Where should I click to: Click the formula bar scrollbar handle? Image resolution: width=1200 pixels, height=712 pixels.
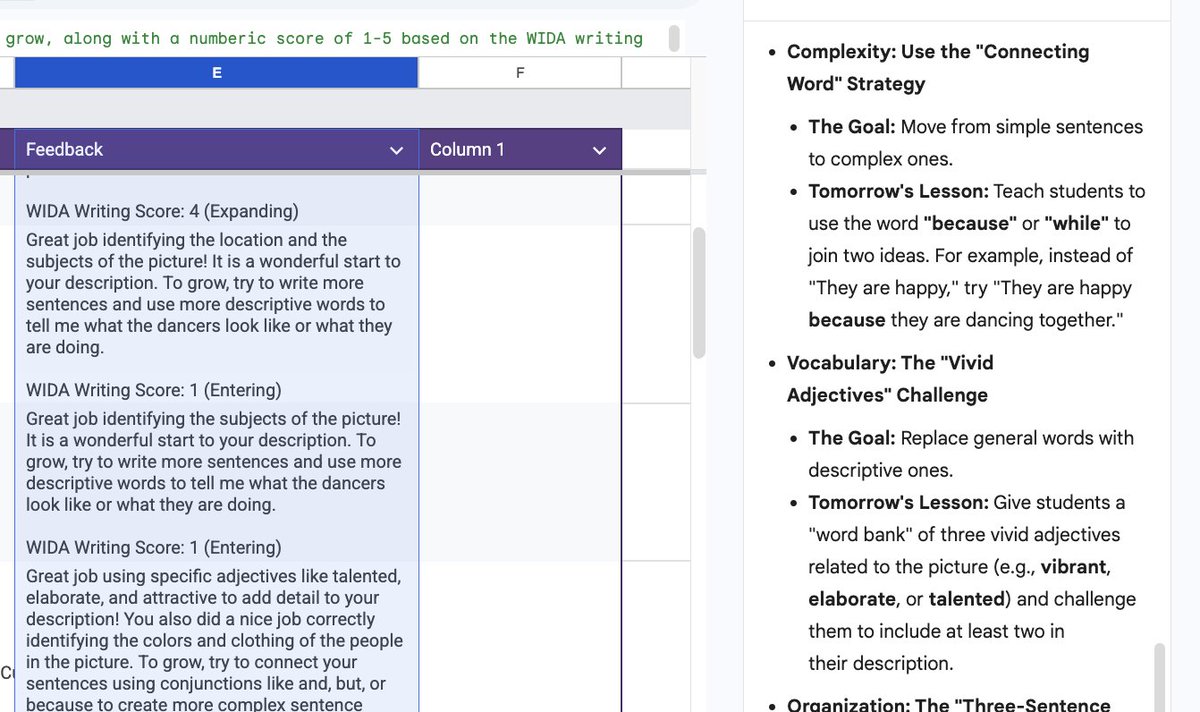[x=674, y=38]
